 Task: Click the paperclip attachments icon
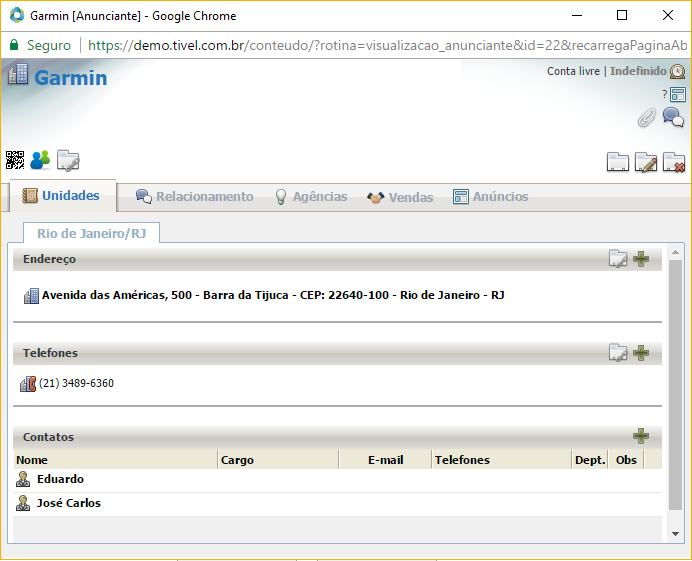tap(647, 118)
